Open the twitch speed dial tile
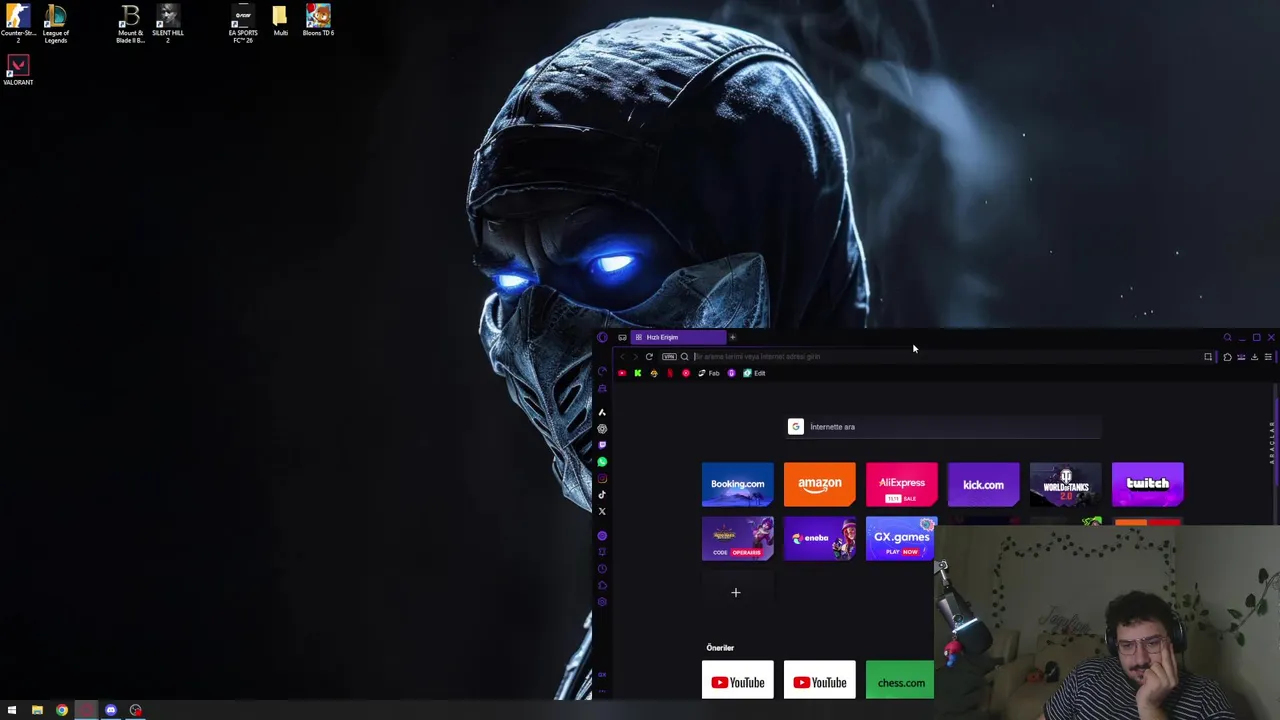Screen dimensions: 1280x720 [x=1148, y=484]
